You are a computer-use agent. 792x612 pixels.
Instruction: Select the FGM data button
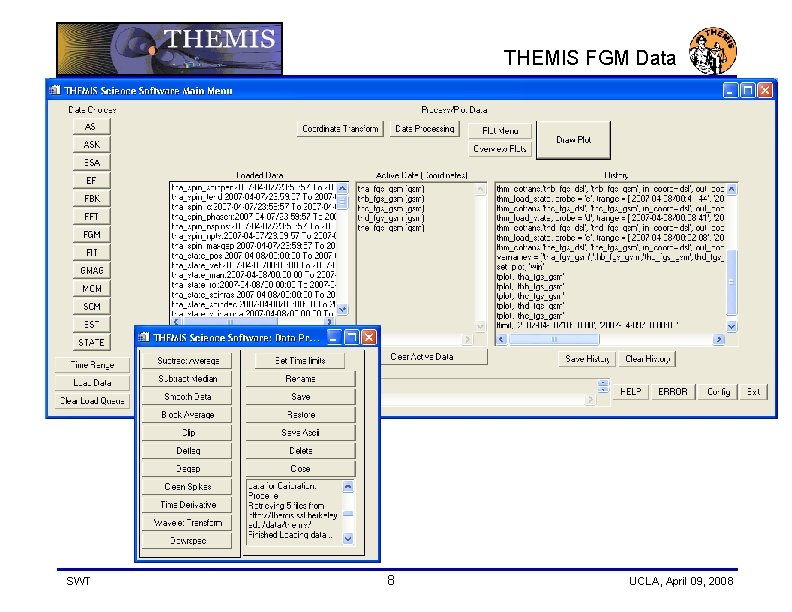[x=91, y=234]
